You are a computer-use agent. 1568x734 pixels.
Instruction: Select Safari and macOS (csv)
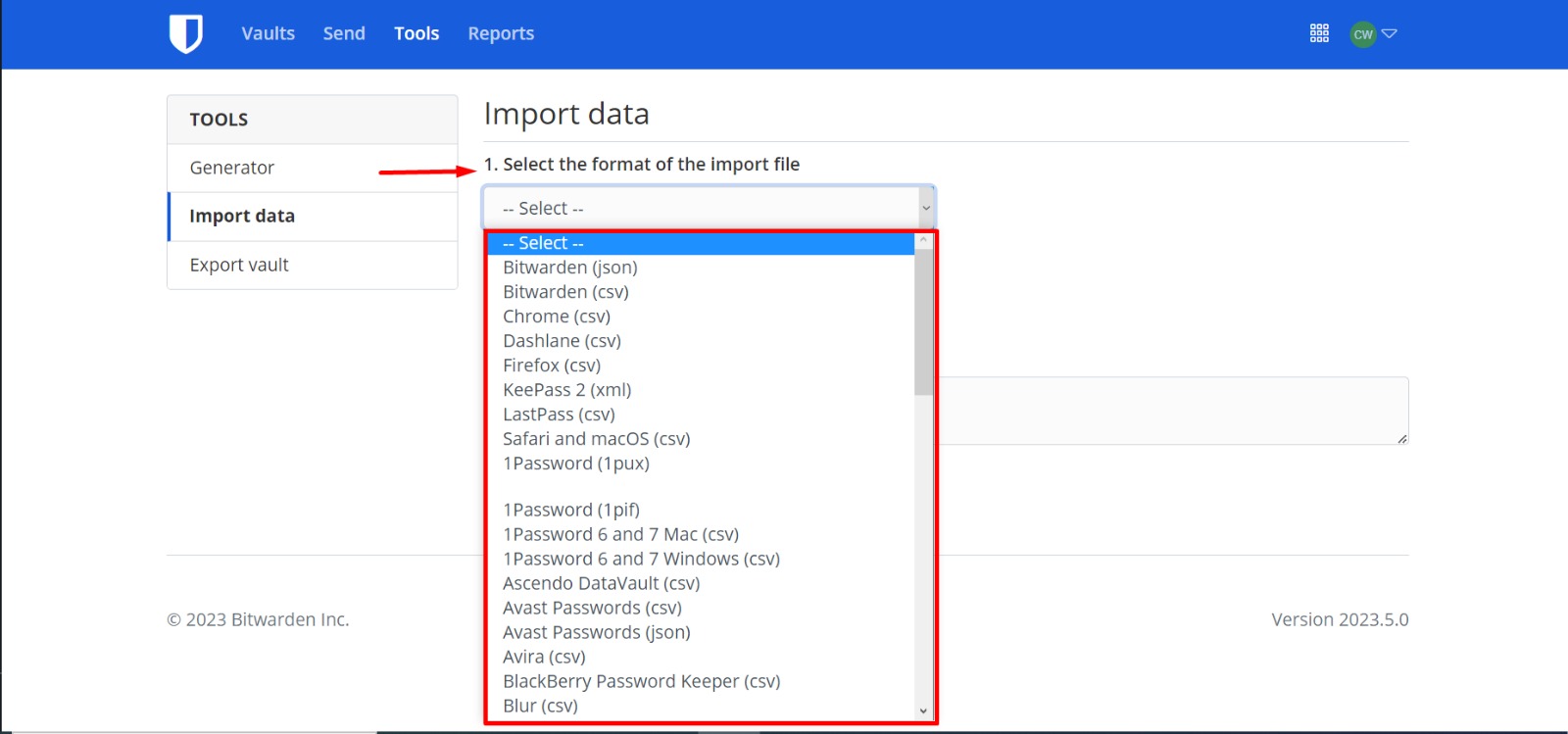pos(701,439)
